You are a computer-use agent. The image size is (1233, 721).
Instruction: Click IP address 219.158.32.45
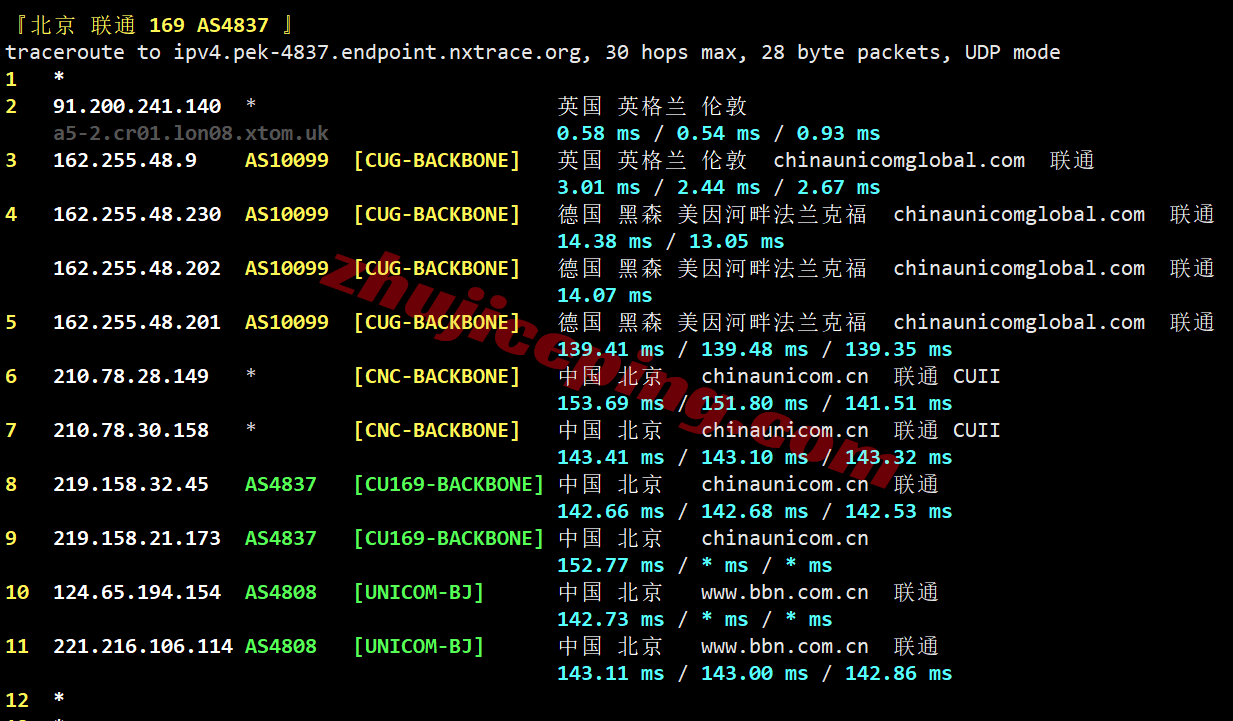pos(131,484)
